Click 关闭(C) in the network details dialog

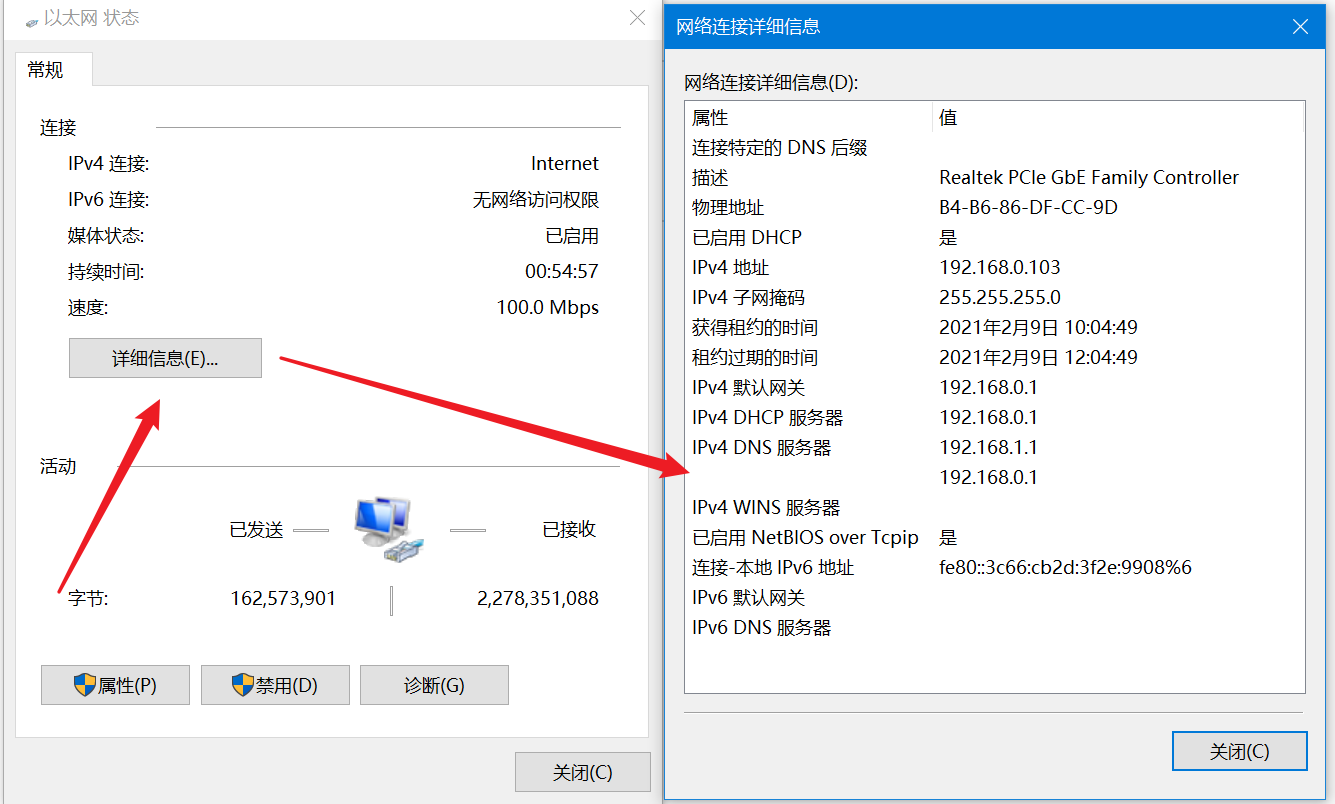tap(1239, 751)
